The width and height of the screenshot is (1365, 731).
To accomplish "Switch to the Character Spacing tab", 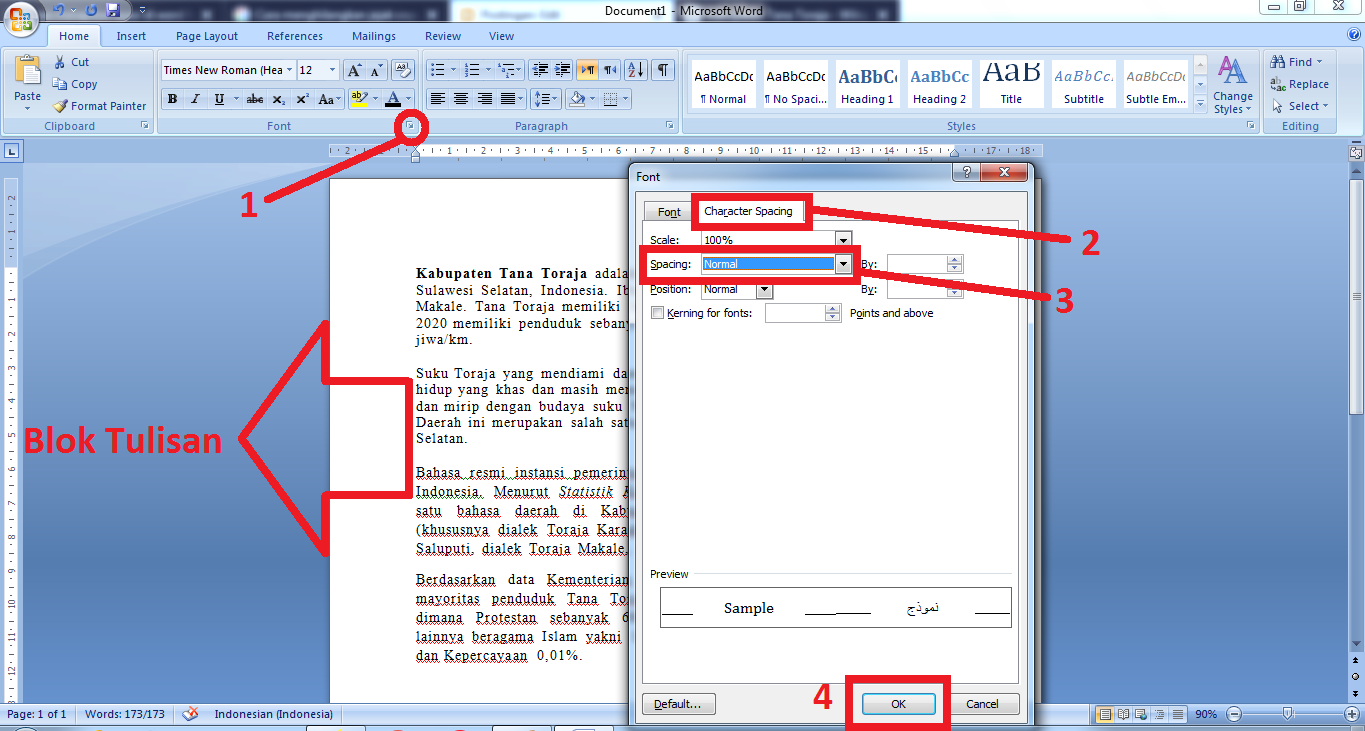I will tap(750, 211).
